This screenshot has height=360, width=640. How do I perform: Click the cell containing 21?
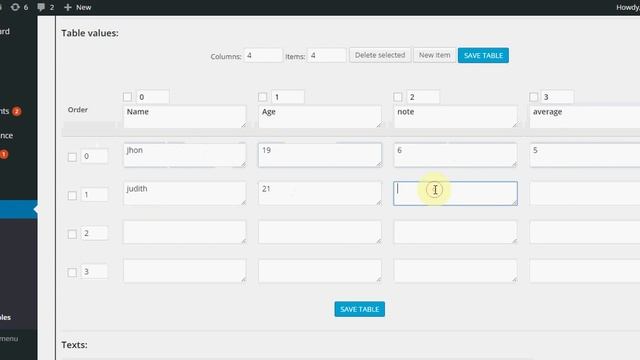(x=320, y=193)
